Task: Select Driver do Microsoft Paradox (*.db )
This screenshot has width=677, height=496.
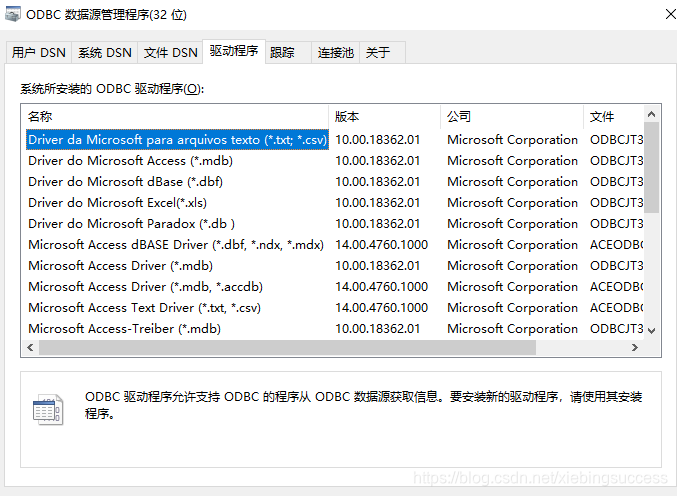Action: [x=131, y=224]
